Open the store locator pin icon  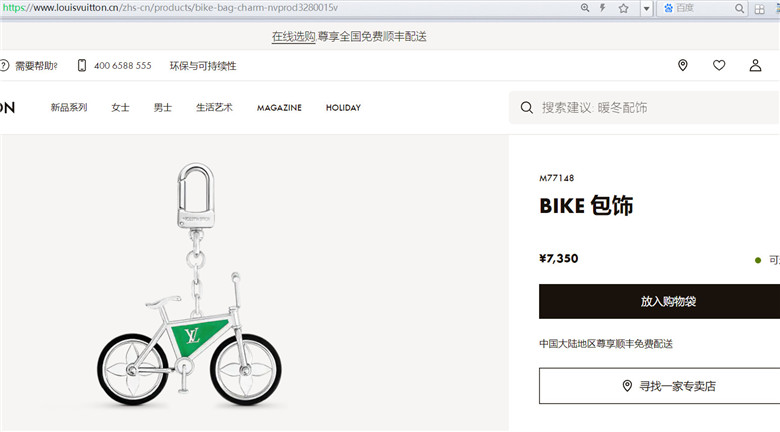click(x=682, y=65)
